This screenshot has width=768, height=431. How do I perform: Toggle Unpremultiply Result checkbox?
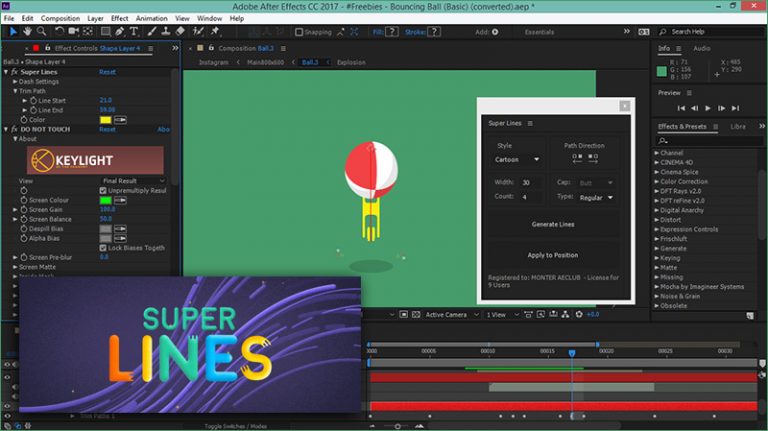[103, 190]
